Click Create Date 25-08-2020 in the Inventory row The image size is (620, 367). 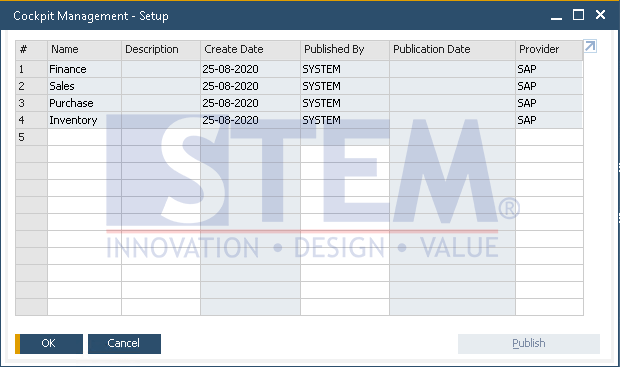point(250,120)
